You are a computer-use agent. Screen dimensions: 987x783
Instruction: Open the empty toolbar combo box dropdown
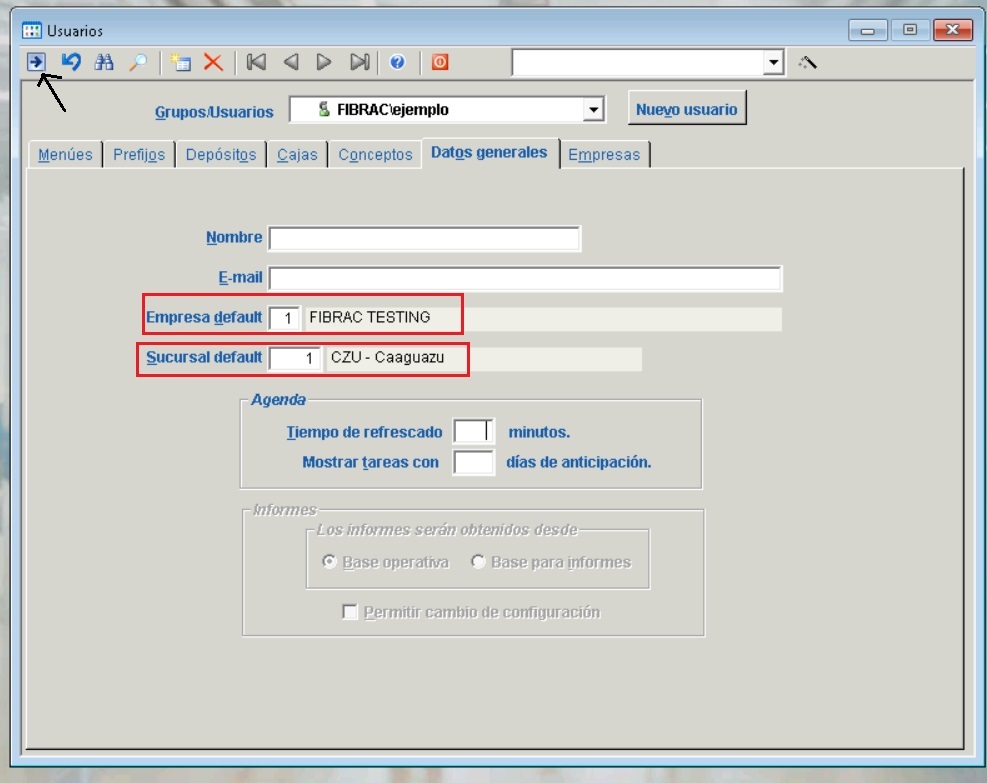pyautogui.click(x=773, y=62)
